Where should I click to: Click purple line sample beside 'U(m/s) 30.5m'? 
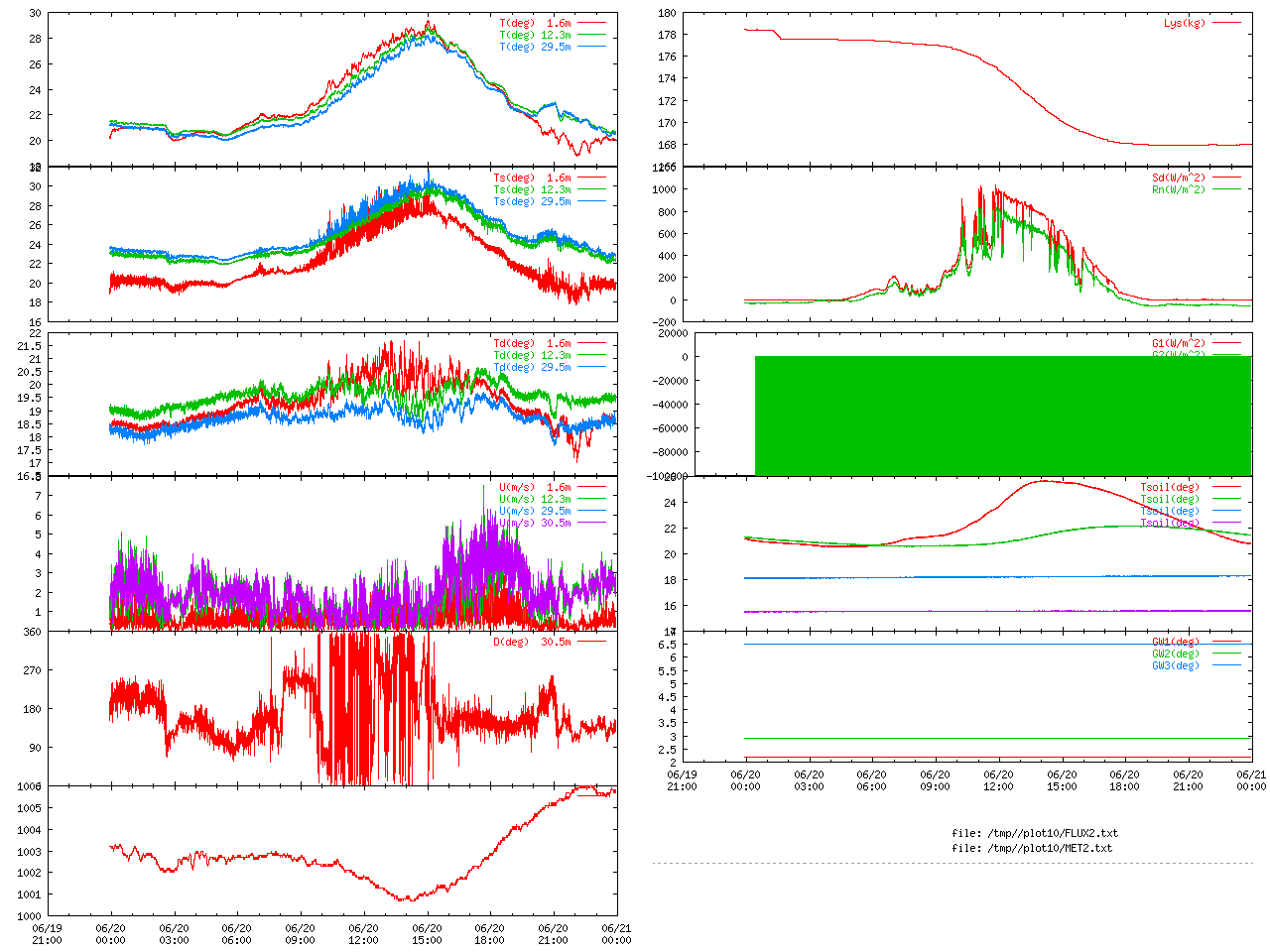pos(592,523)
